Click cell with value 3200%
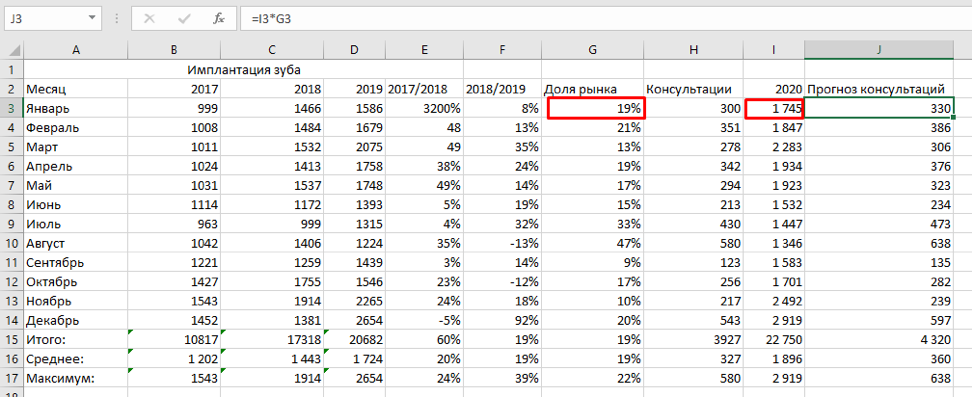The image size is (972, 397). [424, 109]
